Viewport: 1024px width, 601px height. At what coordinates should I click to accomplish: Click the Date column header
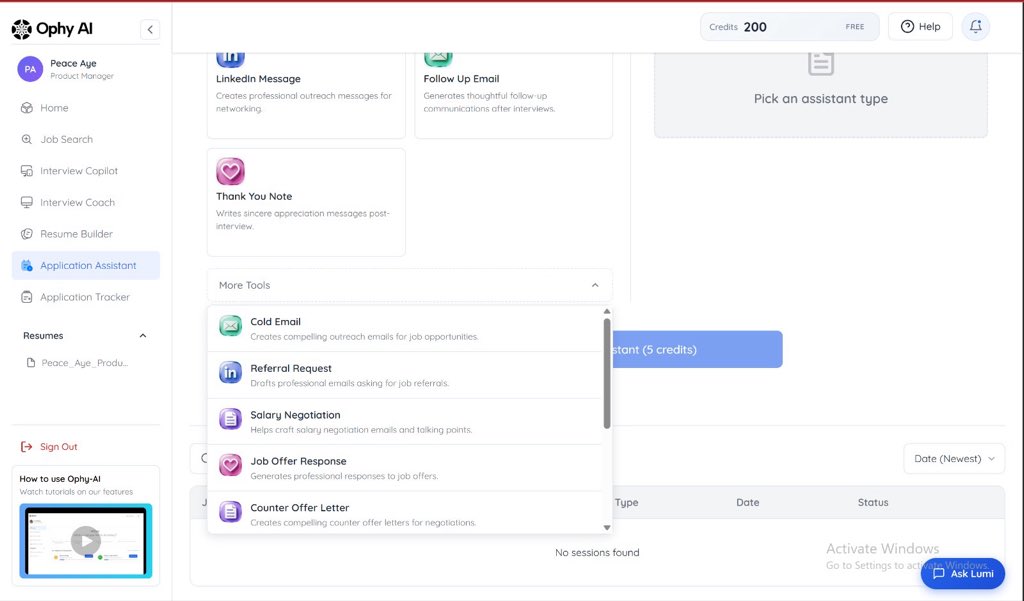(748, 502)
